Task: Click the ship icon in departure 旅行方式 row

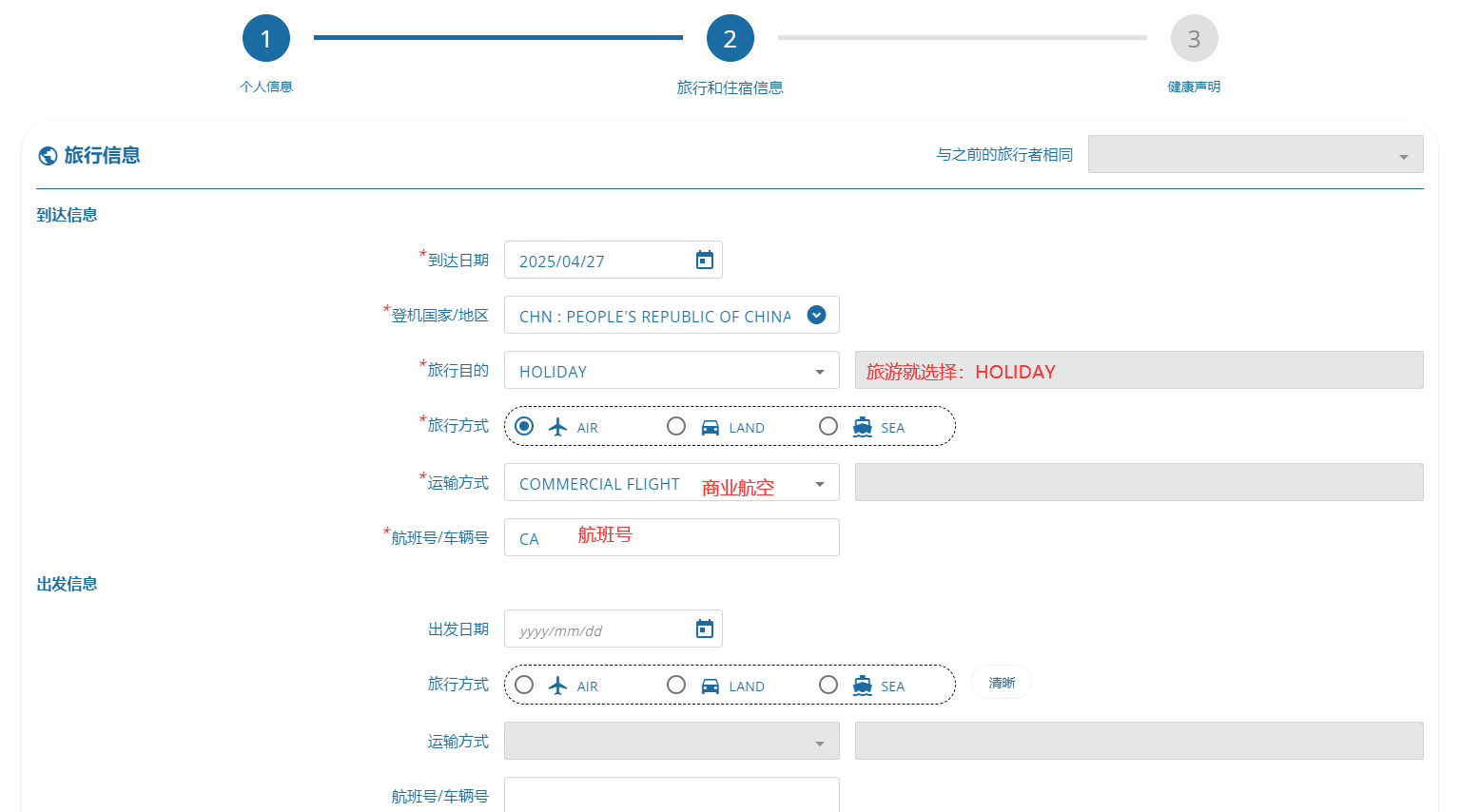Action: (x=863, y=685)
